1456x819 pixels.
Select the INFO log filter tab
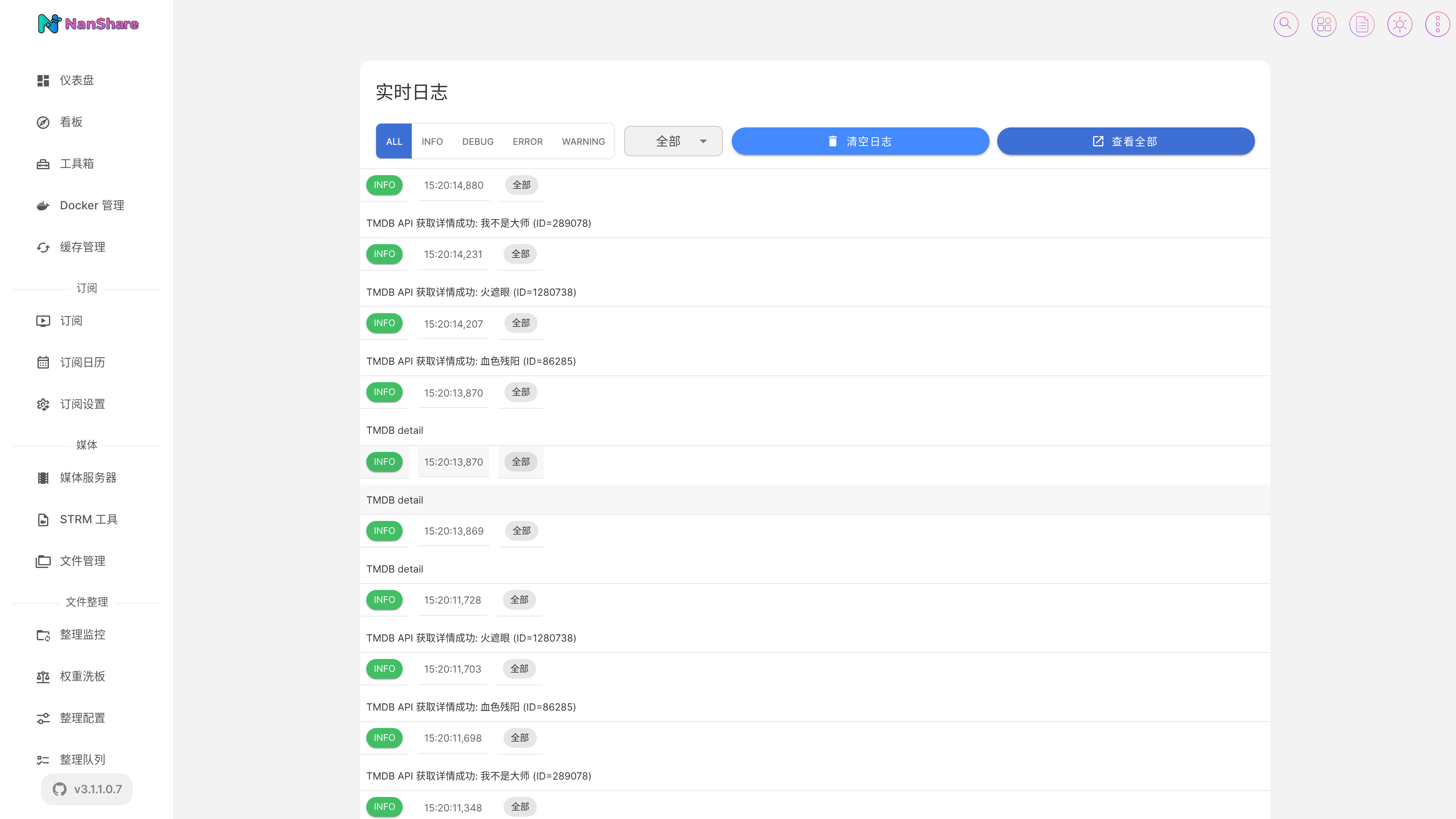point(432,141)
